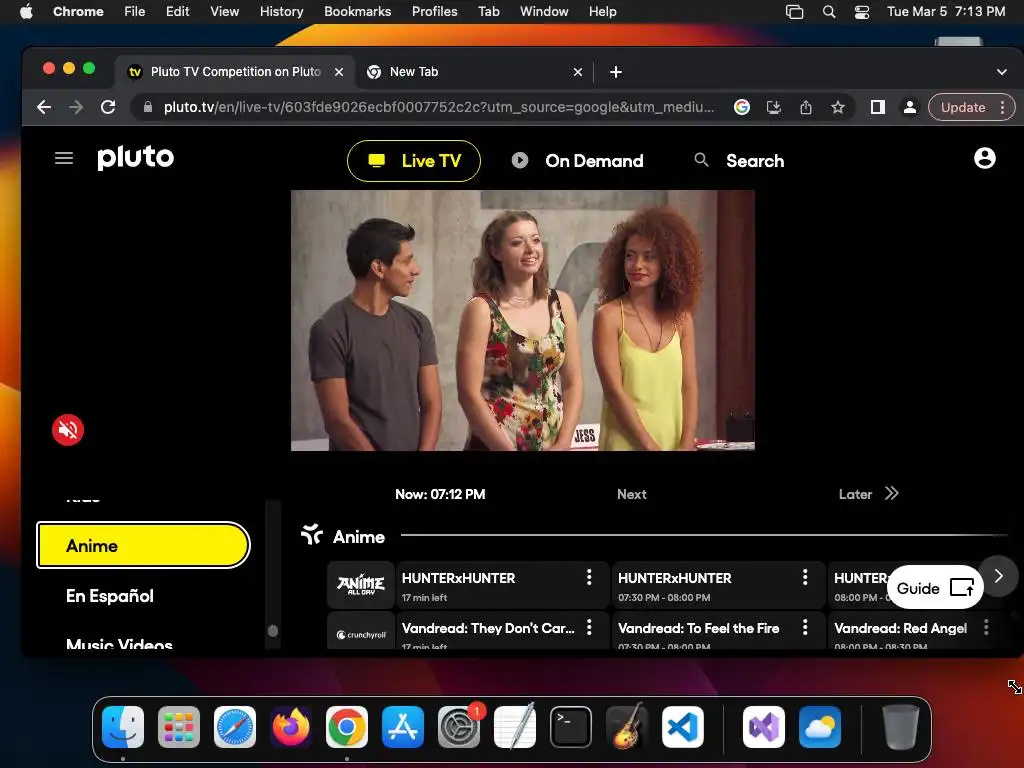Open GarageBand from the dock
Image resolution: width=1024 pixels, height=768 pixels.
coord(627,727)
